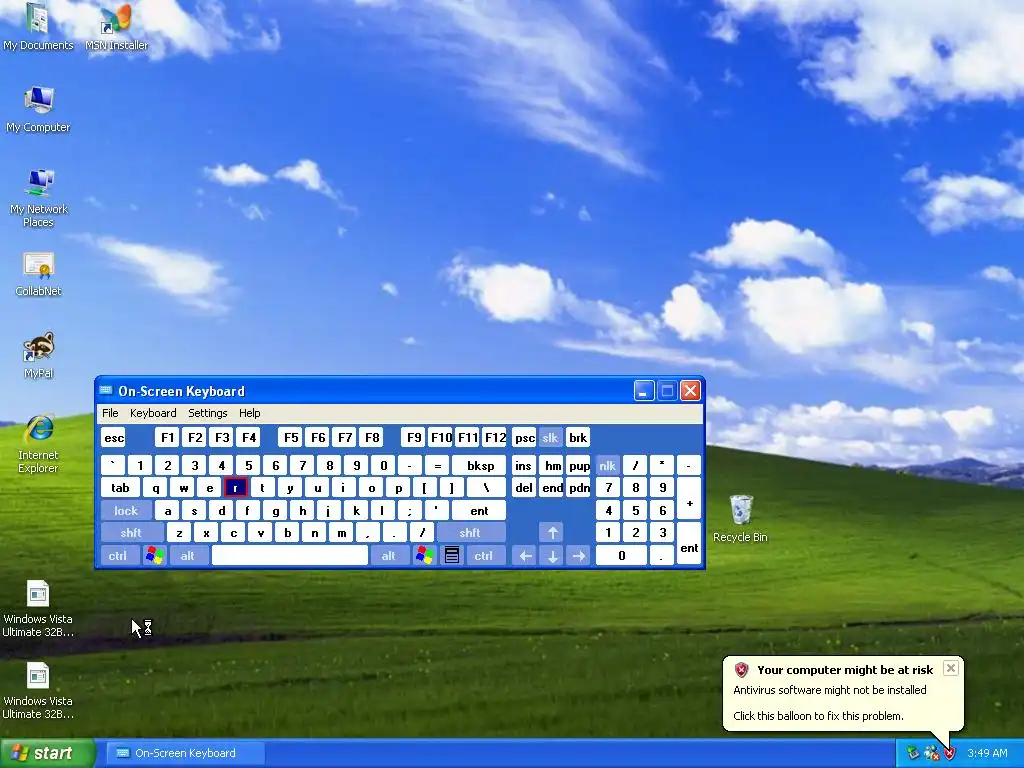Select the Recycle Bin icon
Image resolution: width=1024 pixels, height=768 pixels.
[x=740, y=519]
